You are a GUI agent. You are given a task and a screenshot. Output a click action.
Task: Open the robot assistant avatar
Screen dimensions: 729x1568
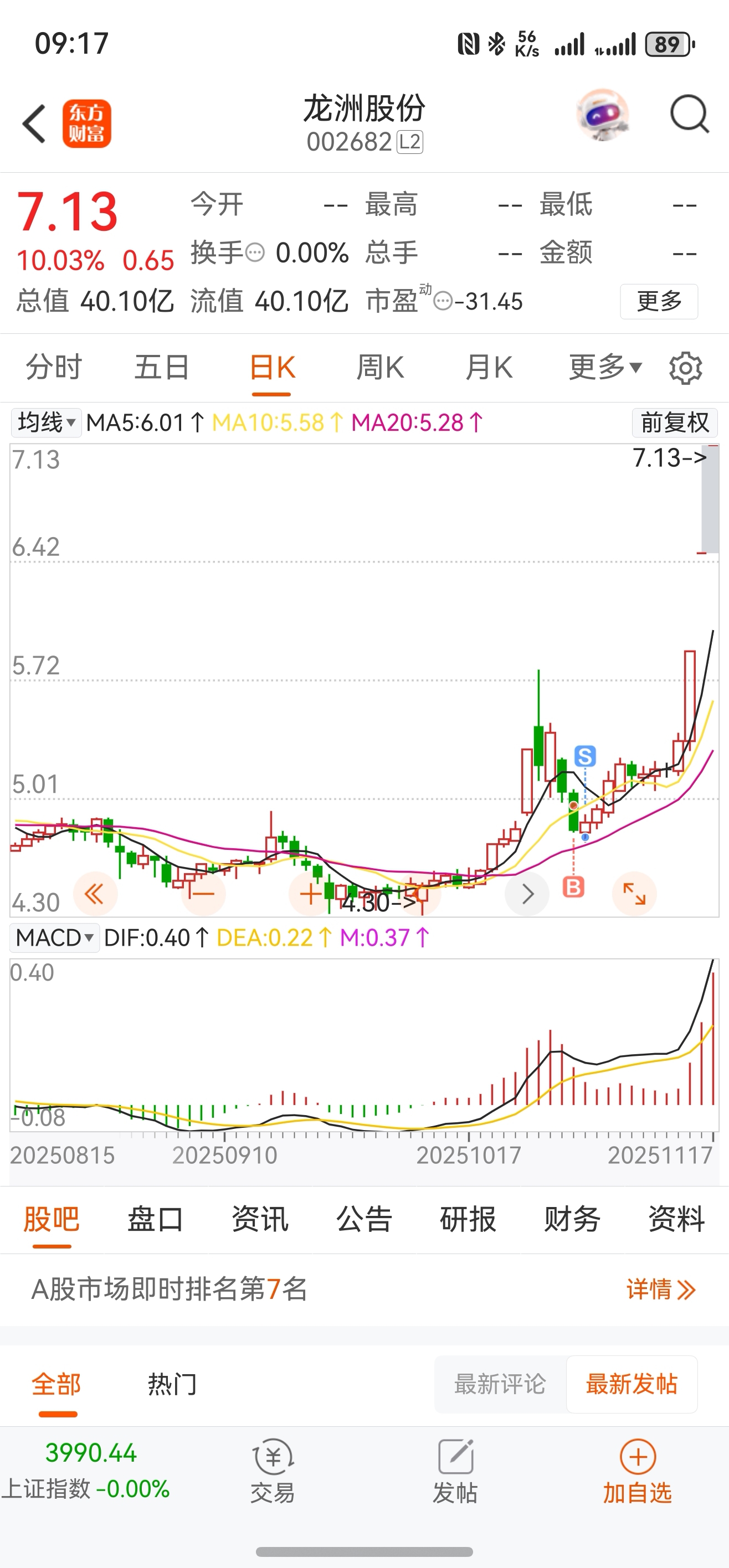coord(602,115)
